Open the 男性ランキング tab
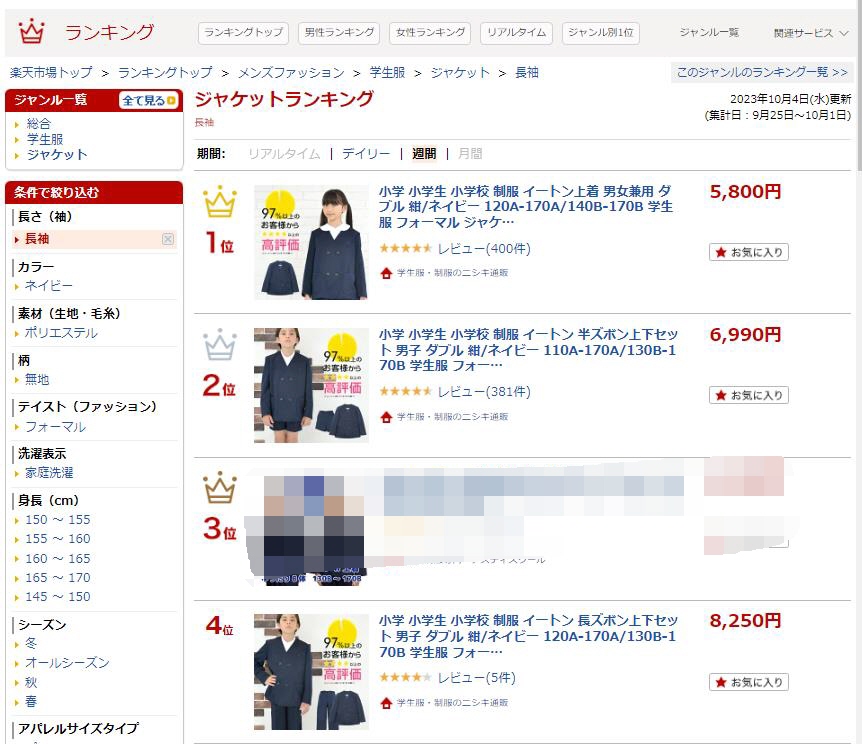 339,32
